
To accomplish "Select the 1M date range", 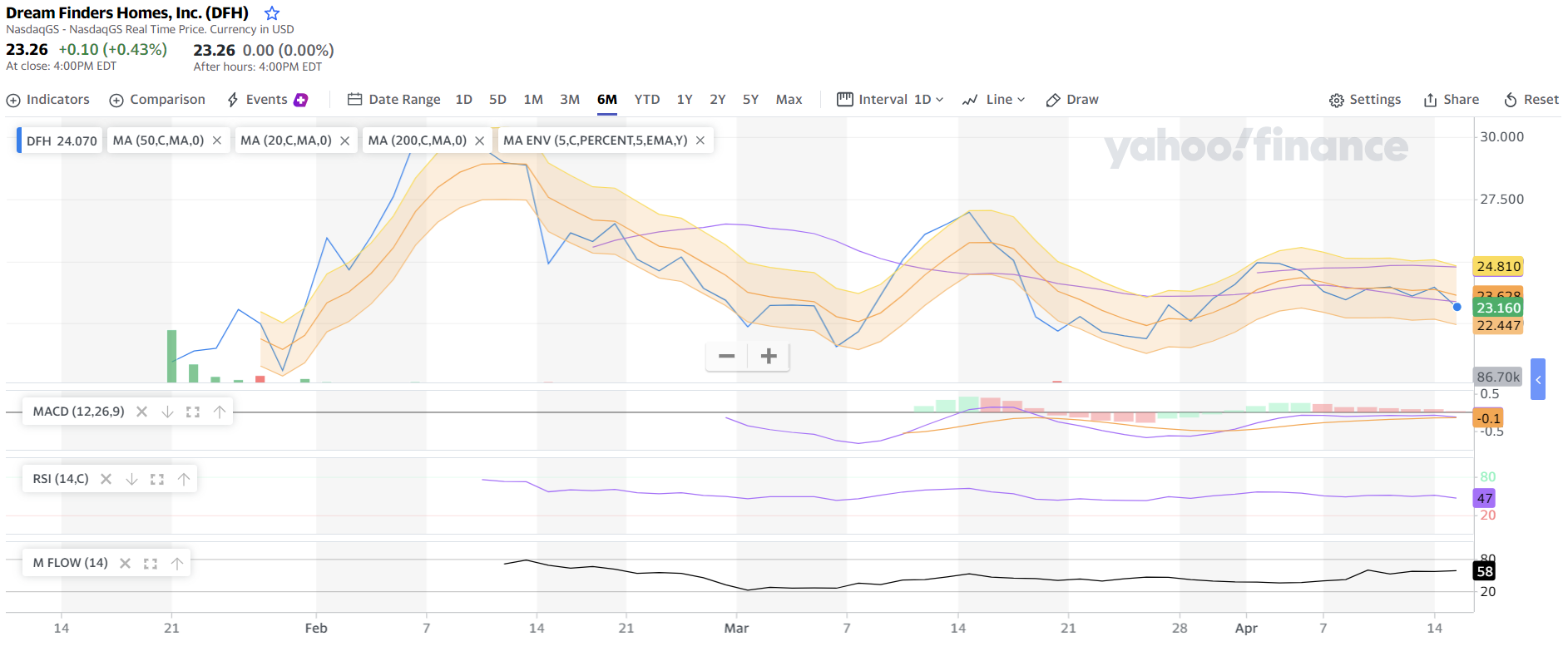I will click(533, 100).
